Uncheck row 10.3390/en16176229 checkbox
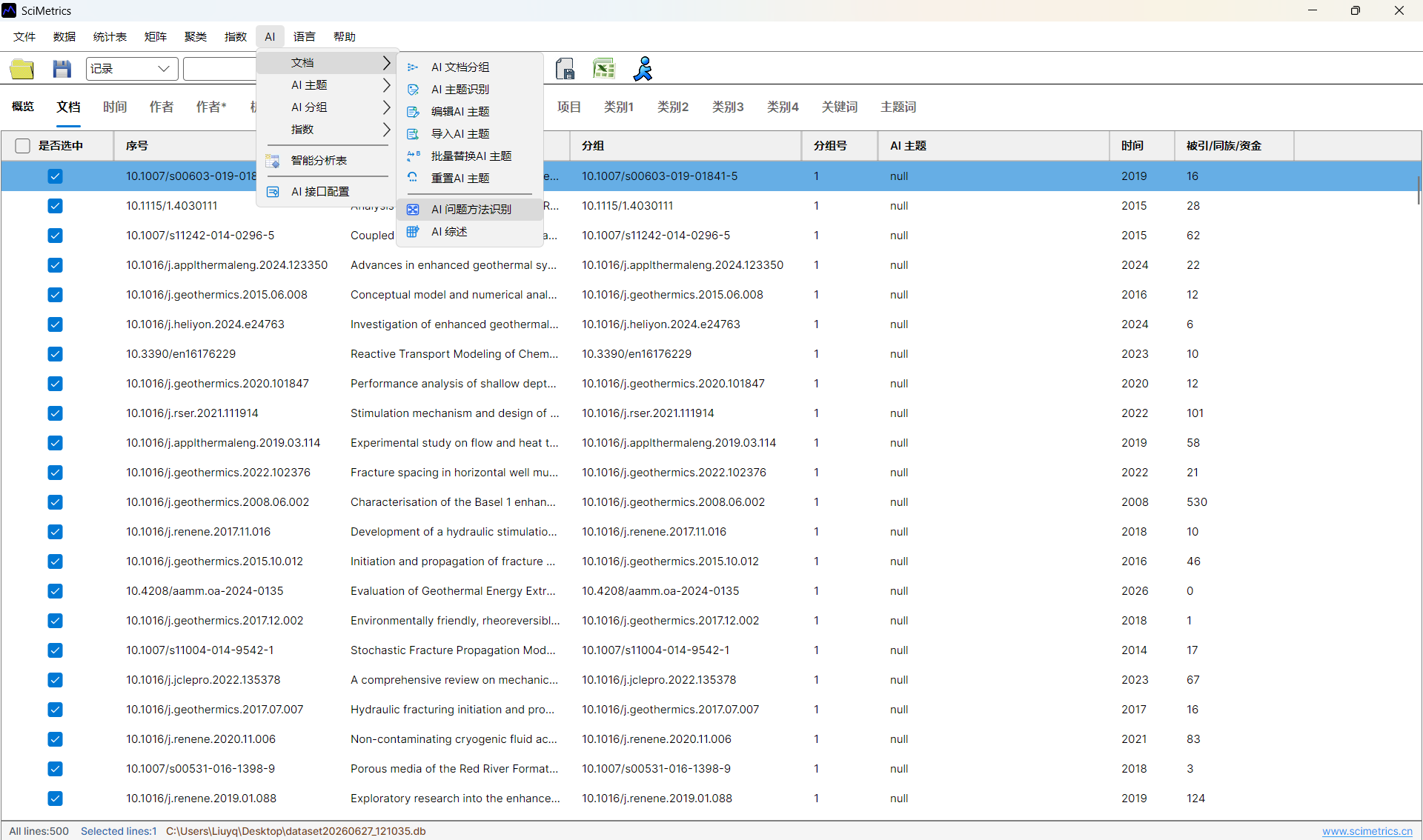 point(55,354)
